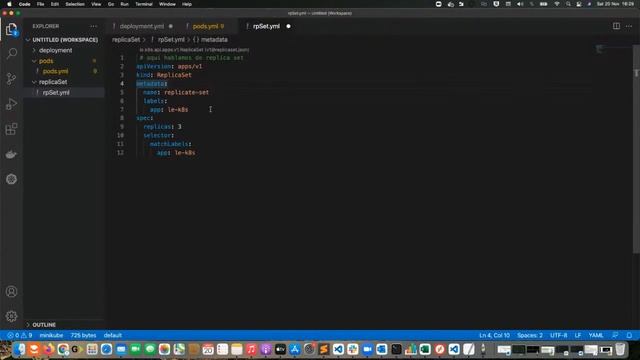
Task: Click the feedback icon in status bar
Action: pos(615,335)
